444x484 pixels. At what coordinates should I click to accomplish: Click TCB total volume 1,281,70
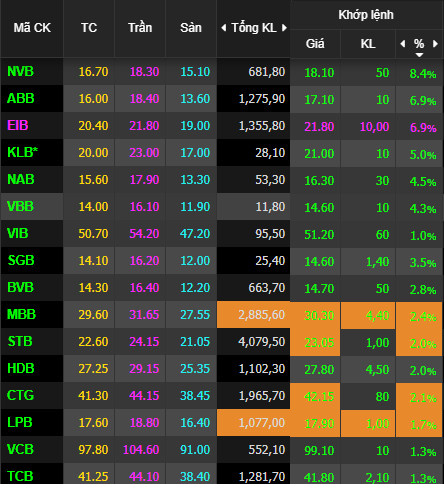tap(262, 477)
